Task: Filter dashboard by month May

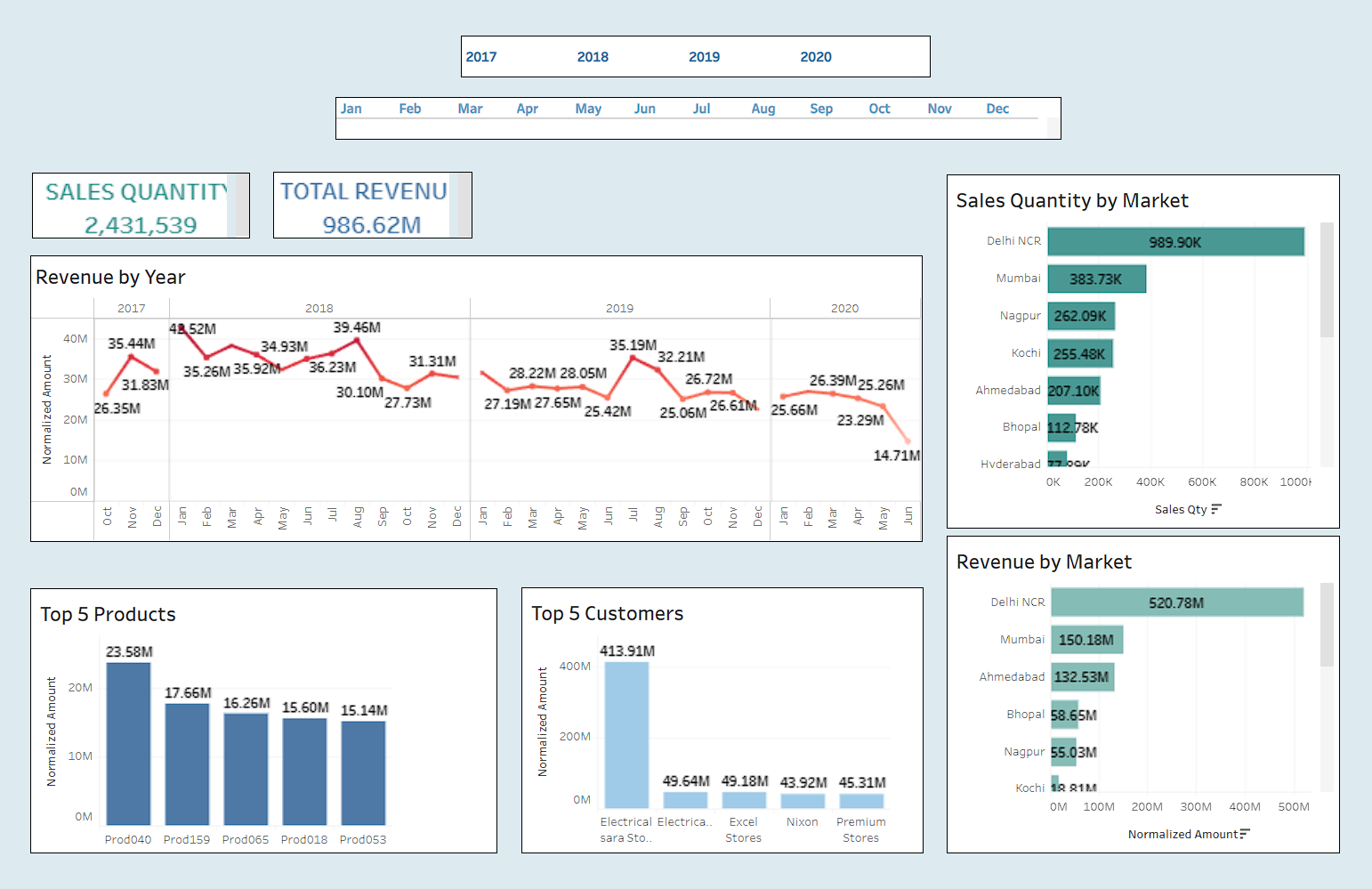Action: click(x=588, y=109)
